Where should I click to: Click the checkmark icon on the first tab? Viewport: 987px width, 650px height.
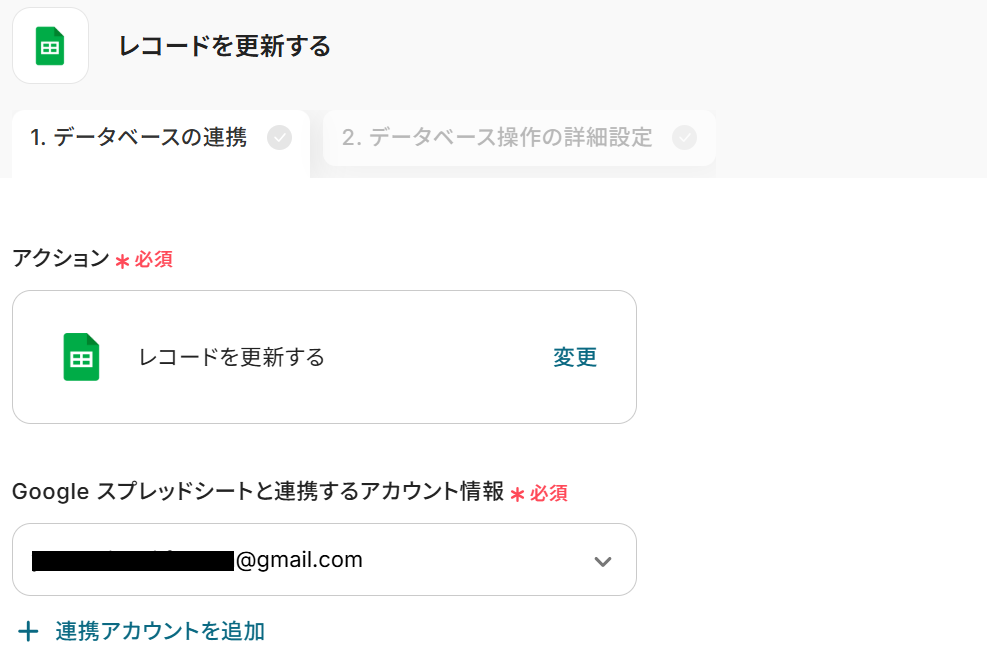point(280,138)
